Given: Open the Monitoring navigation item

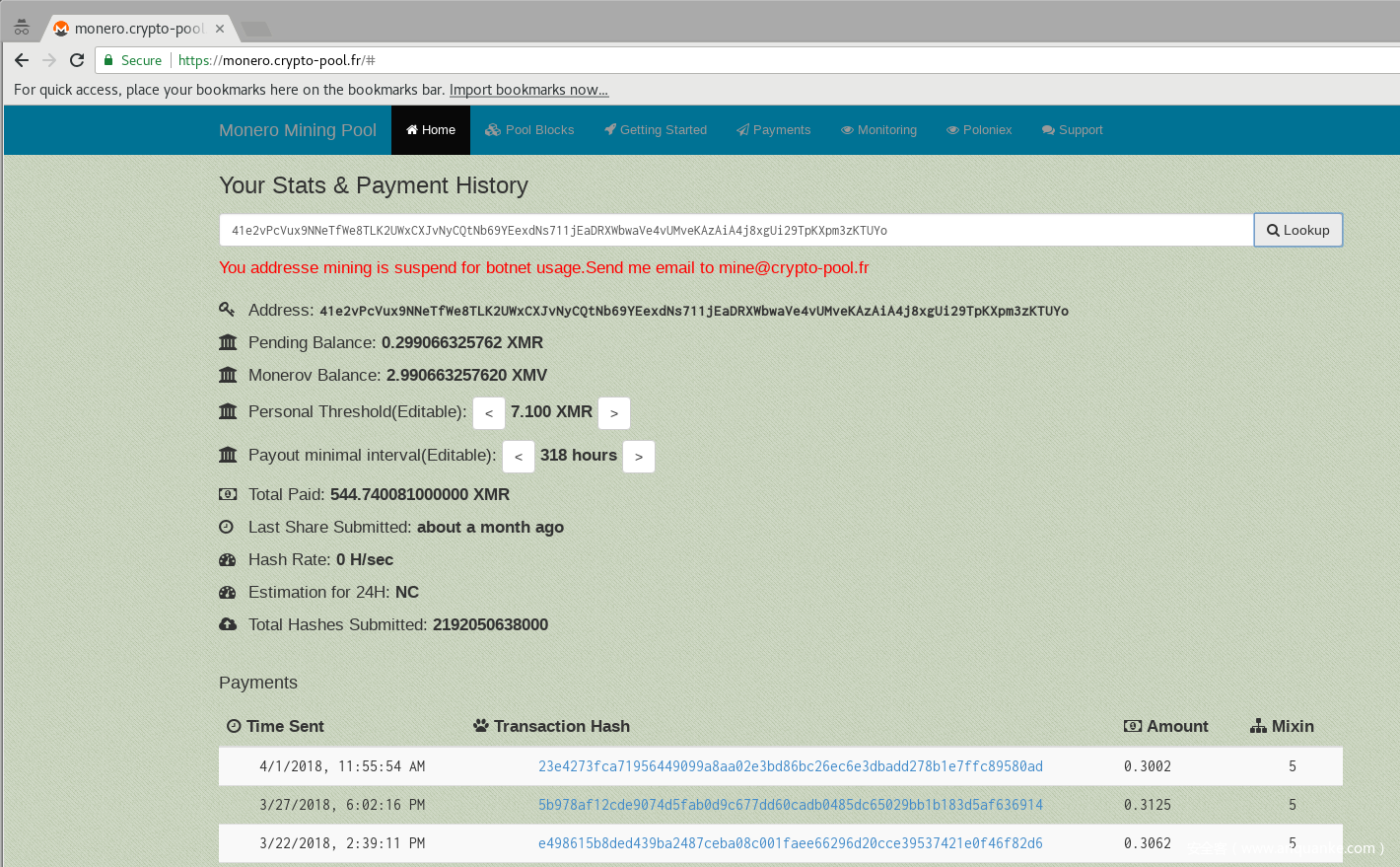Looking at the screenshot, I should [878, 130].
